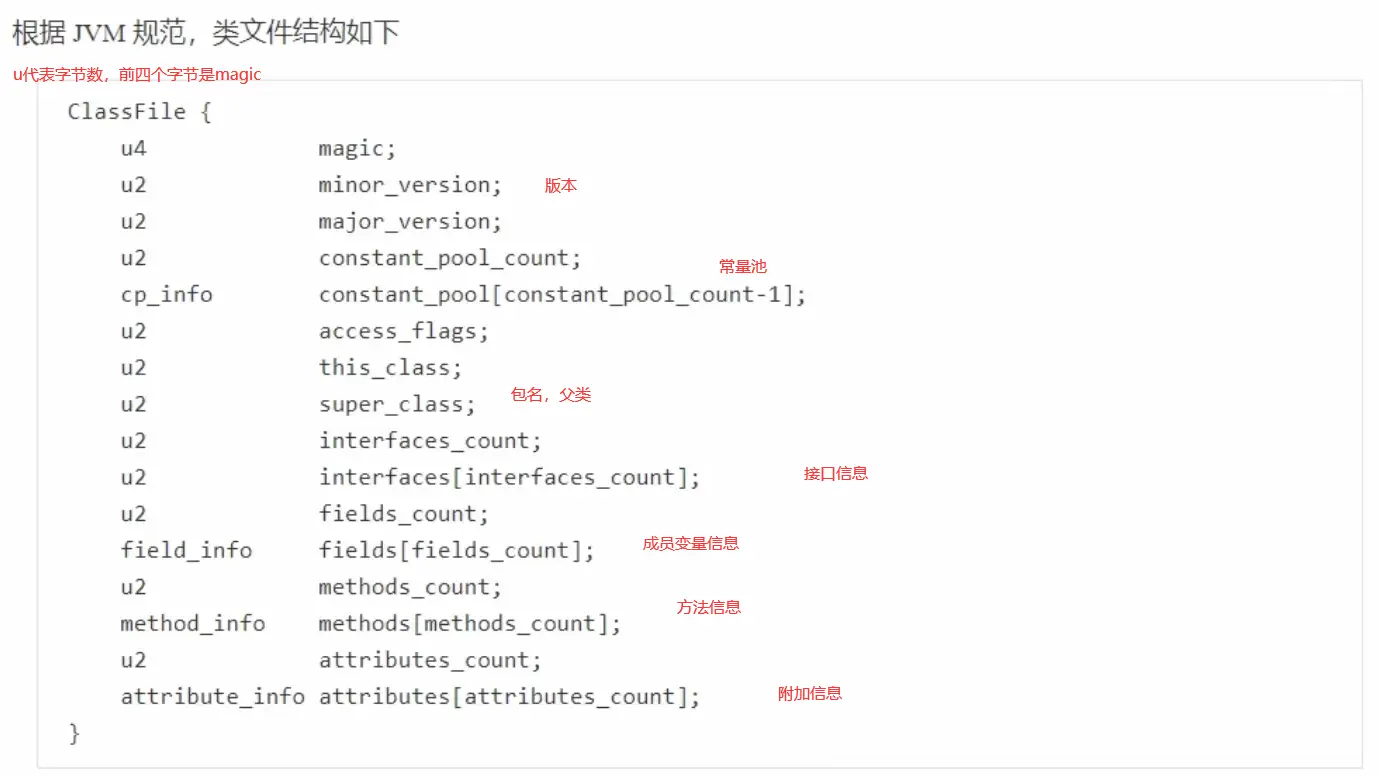Click the method_info type name
The width and height of the screenshot is (1380, 776).
pos(193,624)
